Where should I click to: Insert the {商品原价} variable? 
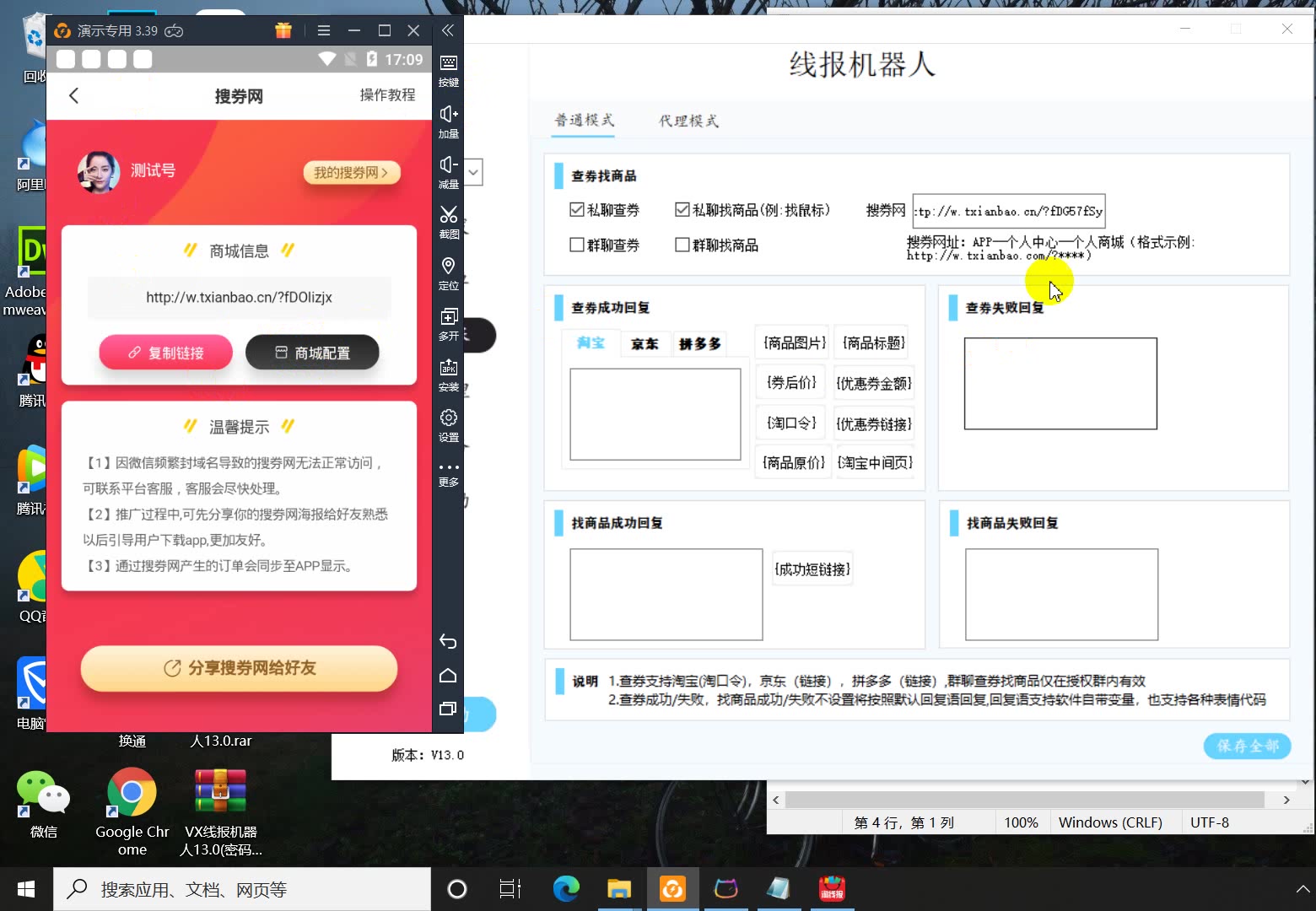pyautogui.click(x=793, y=462)
